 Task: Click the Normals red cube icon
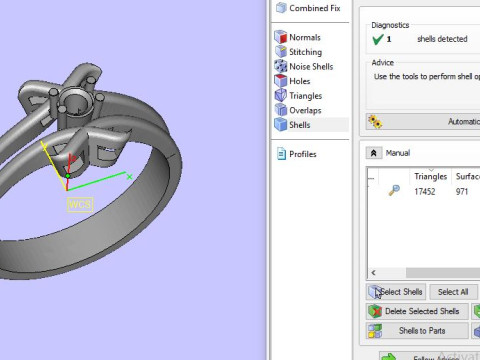point(281,37)
